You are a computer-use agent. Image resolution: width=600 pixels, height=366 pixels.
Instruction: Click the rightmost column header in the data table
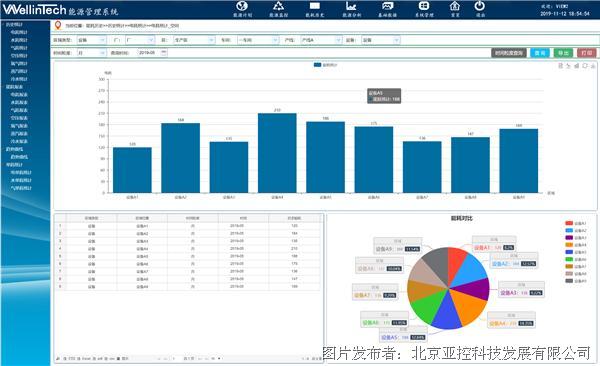pos(294,218)
